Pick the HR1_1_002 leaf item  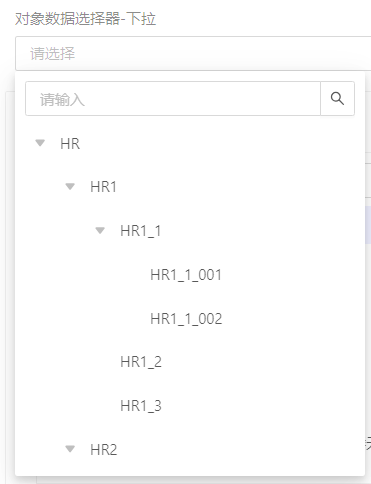(186, 319)
